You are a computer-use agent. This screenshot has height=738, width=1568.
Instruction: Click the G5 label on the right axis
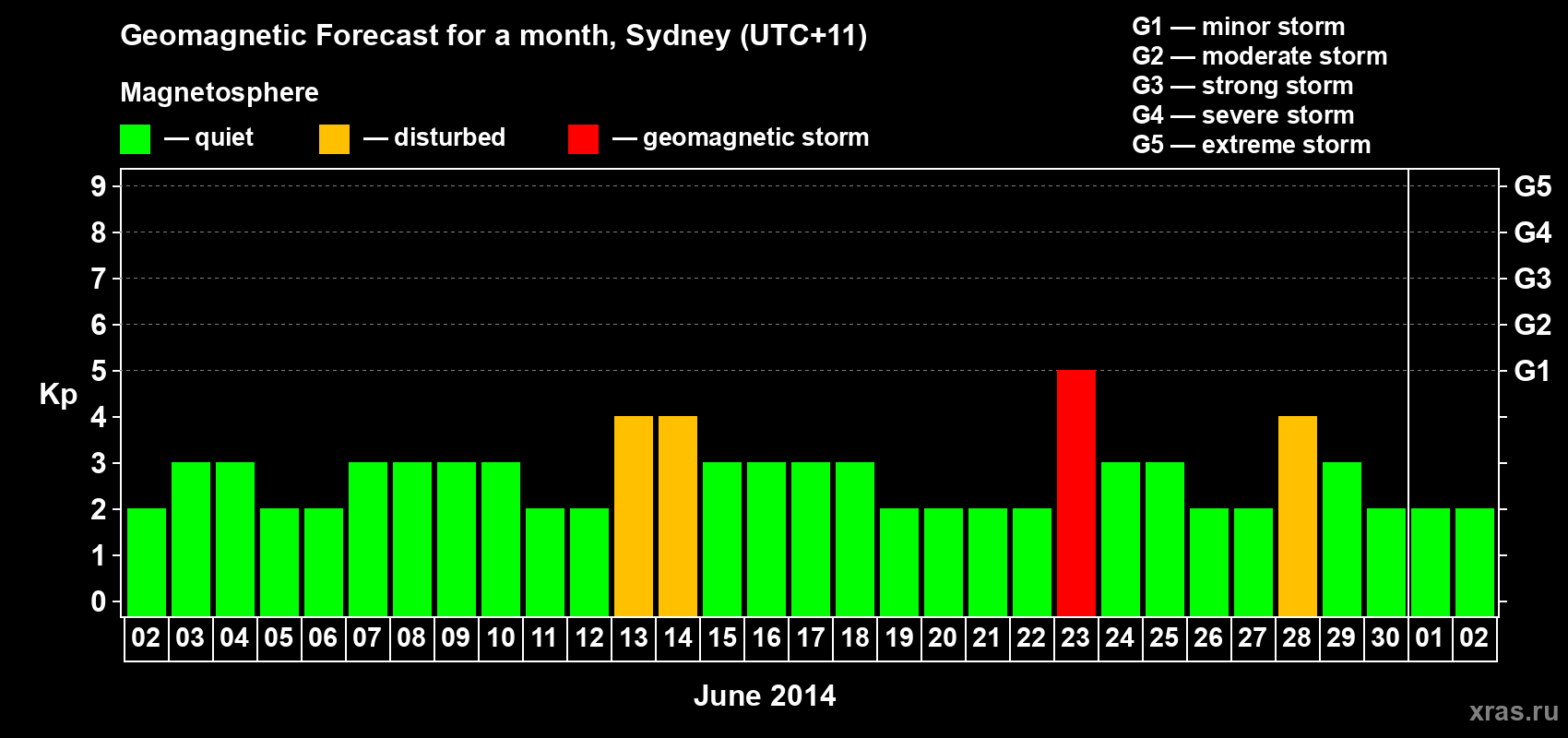[x=1532, y=186]
